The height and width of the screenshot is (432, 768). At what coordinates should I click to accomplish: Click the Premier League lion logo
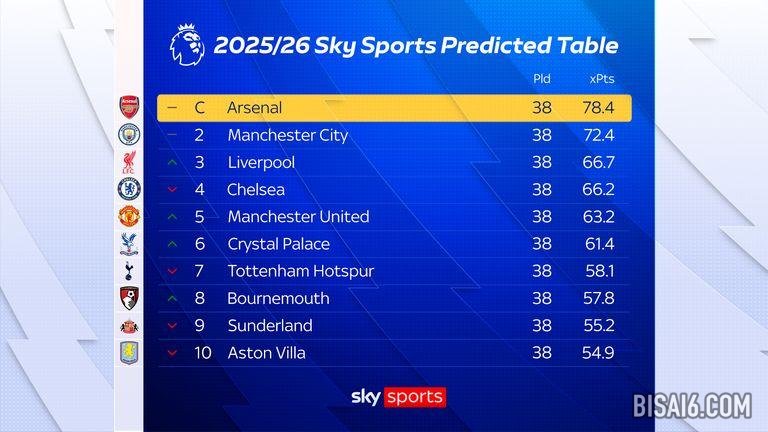(x=186, y=46)
